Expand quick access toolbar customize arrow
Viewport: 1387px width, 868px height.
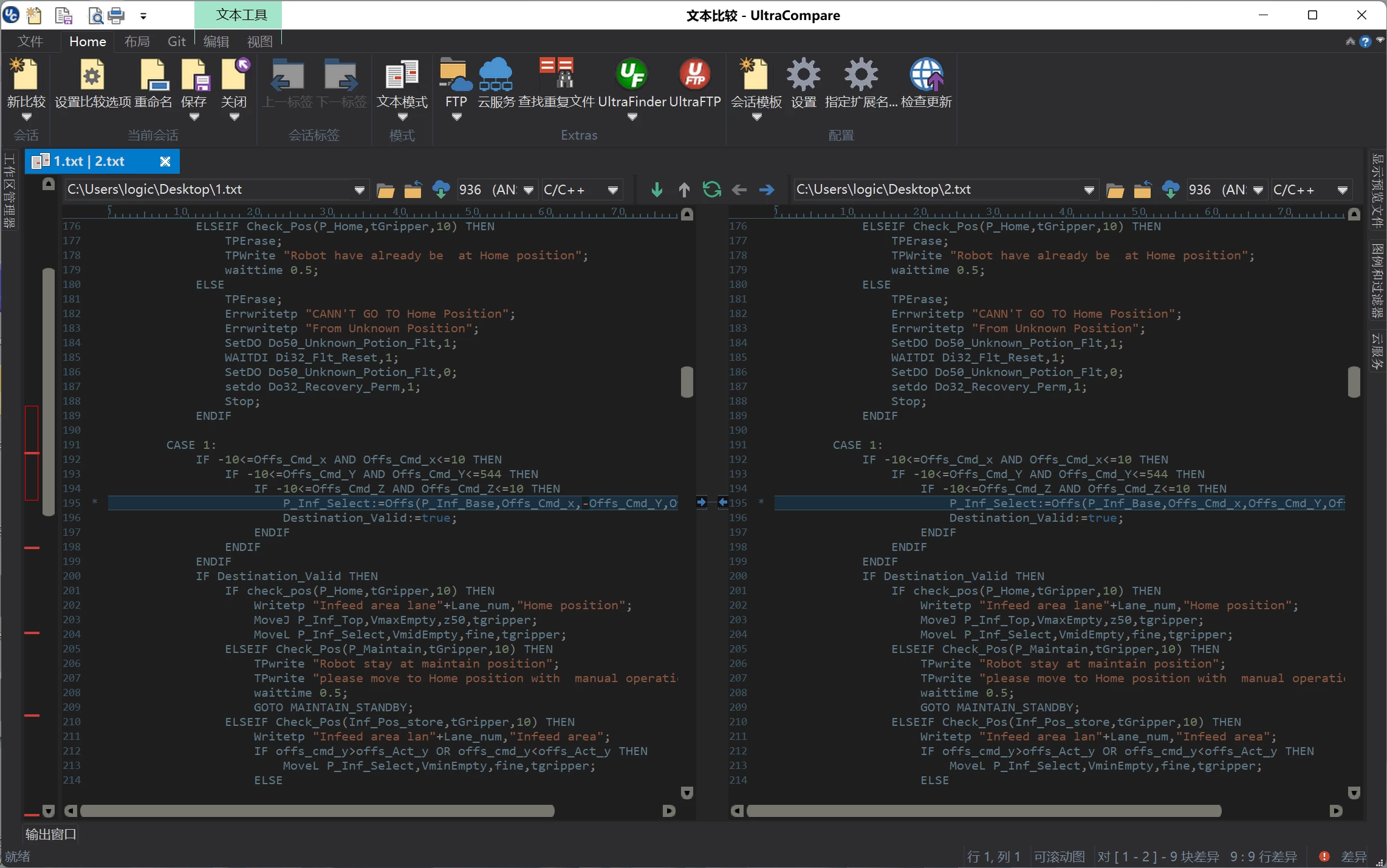[x=143, y=16]
